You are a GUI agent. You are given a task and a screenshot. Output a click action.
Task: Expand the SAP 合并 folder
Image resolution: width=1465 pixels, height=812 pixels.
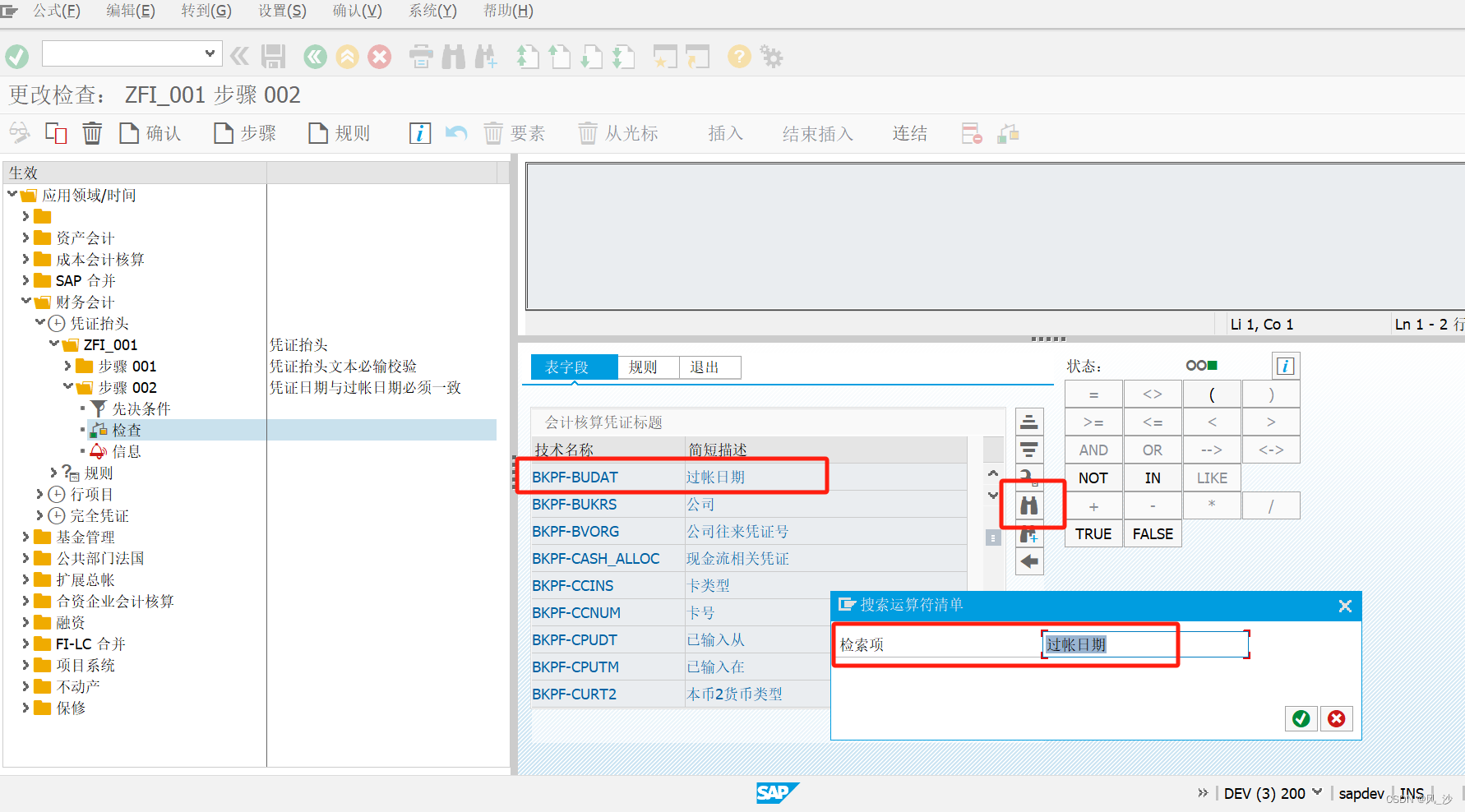point(25,280)
